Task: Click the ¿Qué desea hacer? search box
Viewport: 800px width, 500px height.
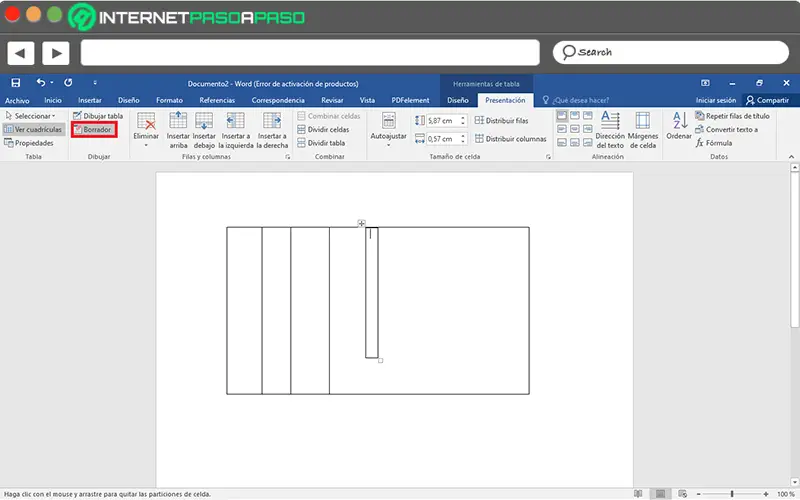Action: [576, 100]
